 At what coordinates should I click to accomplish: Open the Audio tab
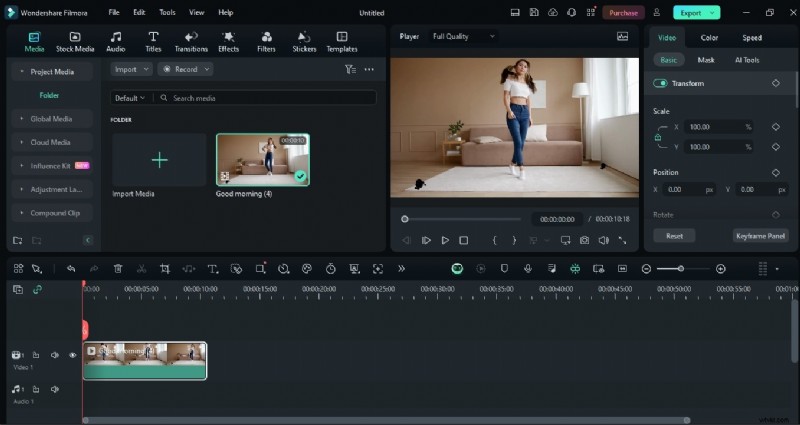pyautogui.click(x=116, y=42)
